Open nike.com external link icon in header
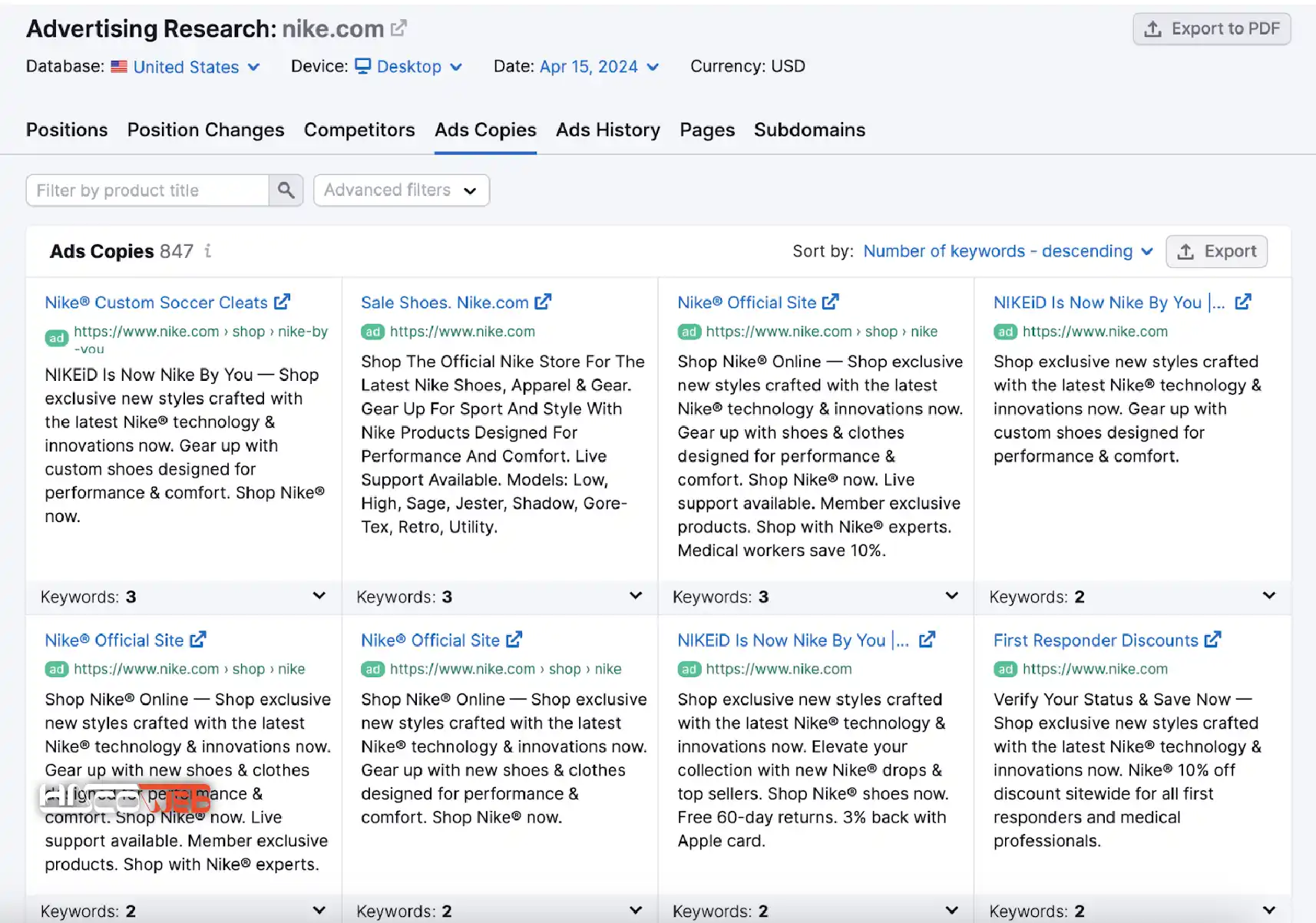Screen dimensions: 1316x923 [x=398, y=28]
